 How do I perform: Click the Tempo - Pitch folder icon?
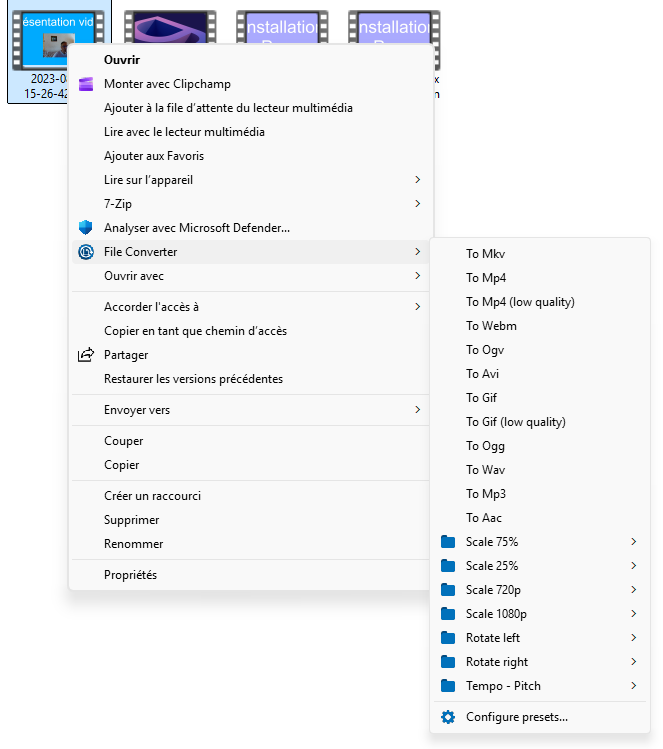tap(448, 686)
